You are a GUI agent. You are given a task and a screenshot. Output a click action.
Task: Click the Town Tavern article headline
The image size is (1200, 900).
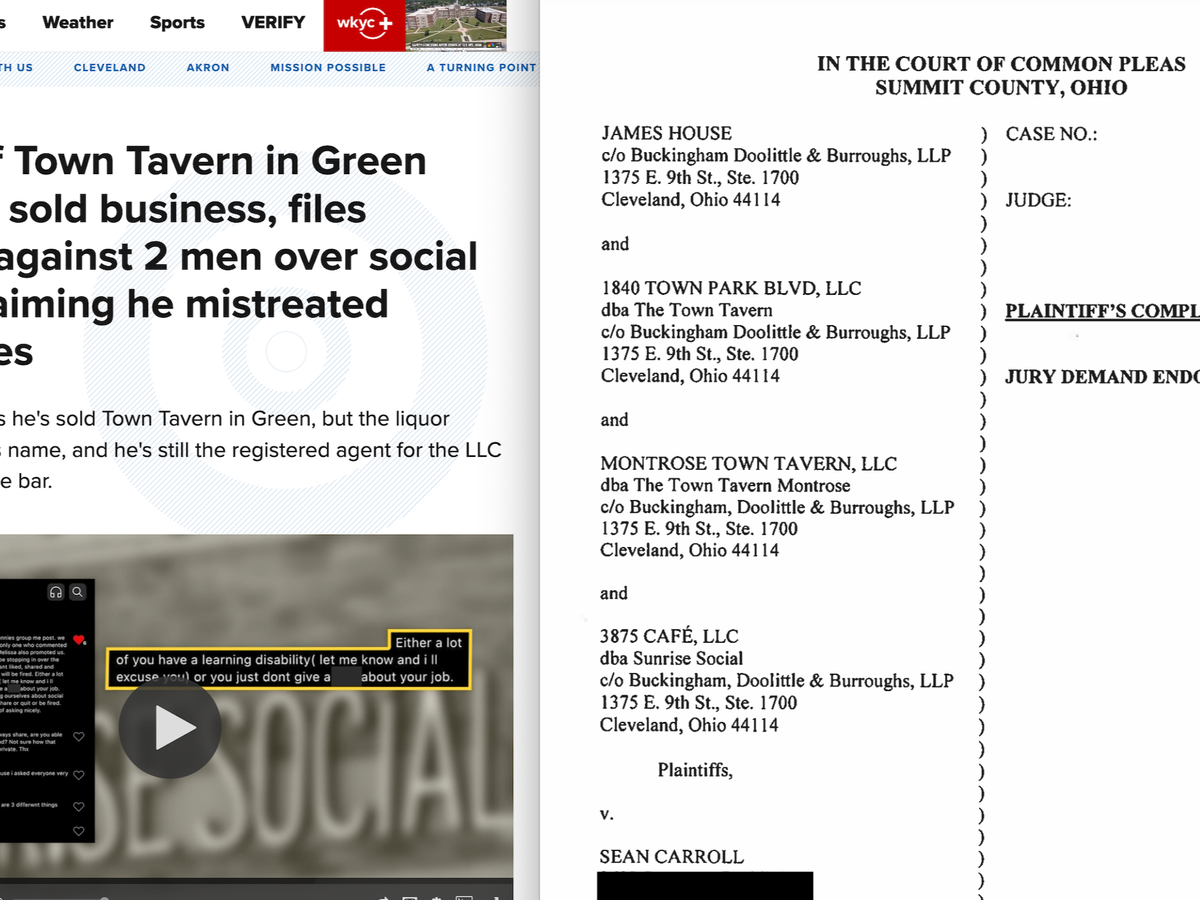[240, 256]
